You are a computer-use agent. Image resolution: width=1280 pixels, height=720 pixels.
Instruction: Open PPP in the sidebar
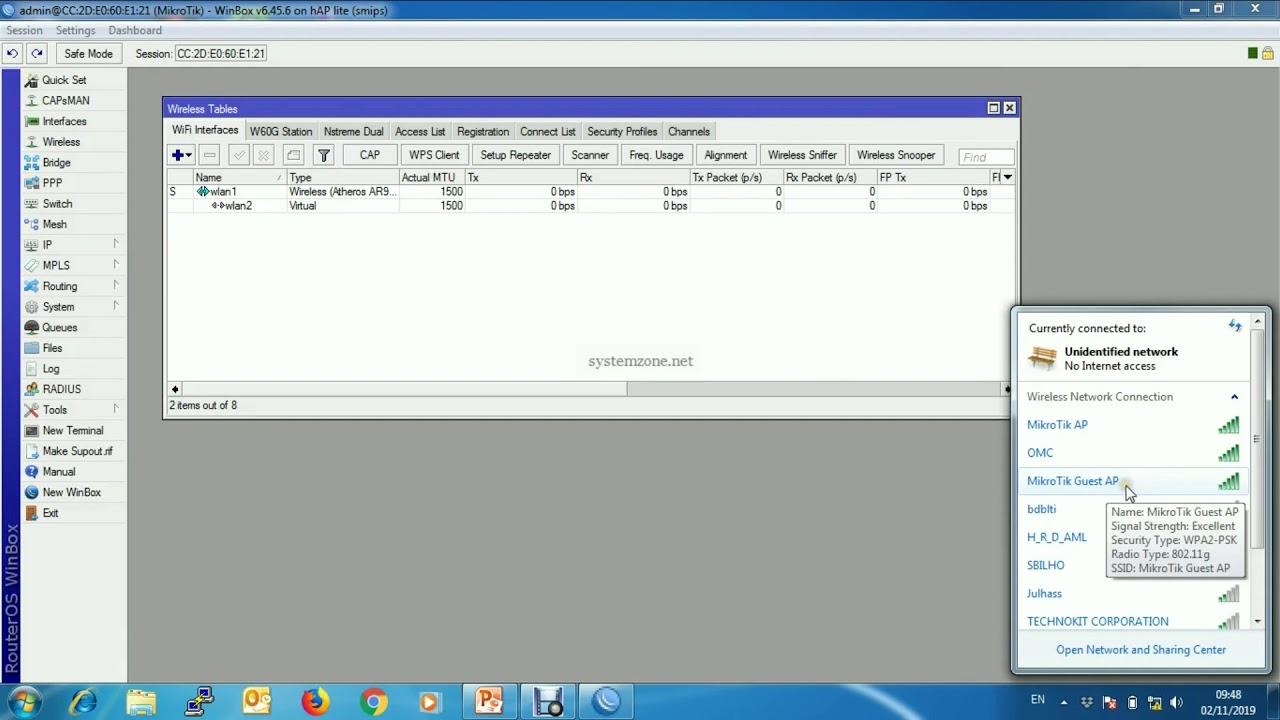coord(52,183)
